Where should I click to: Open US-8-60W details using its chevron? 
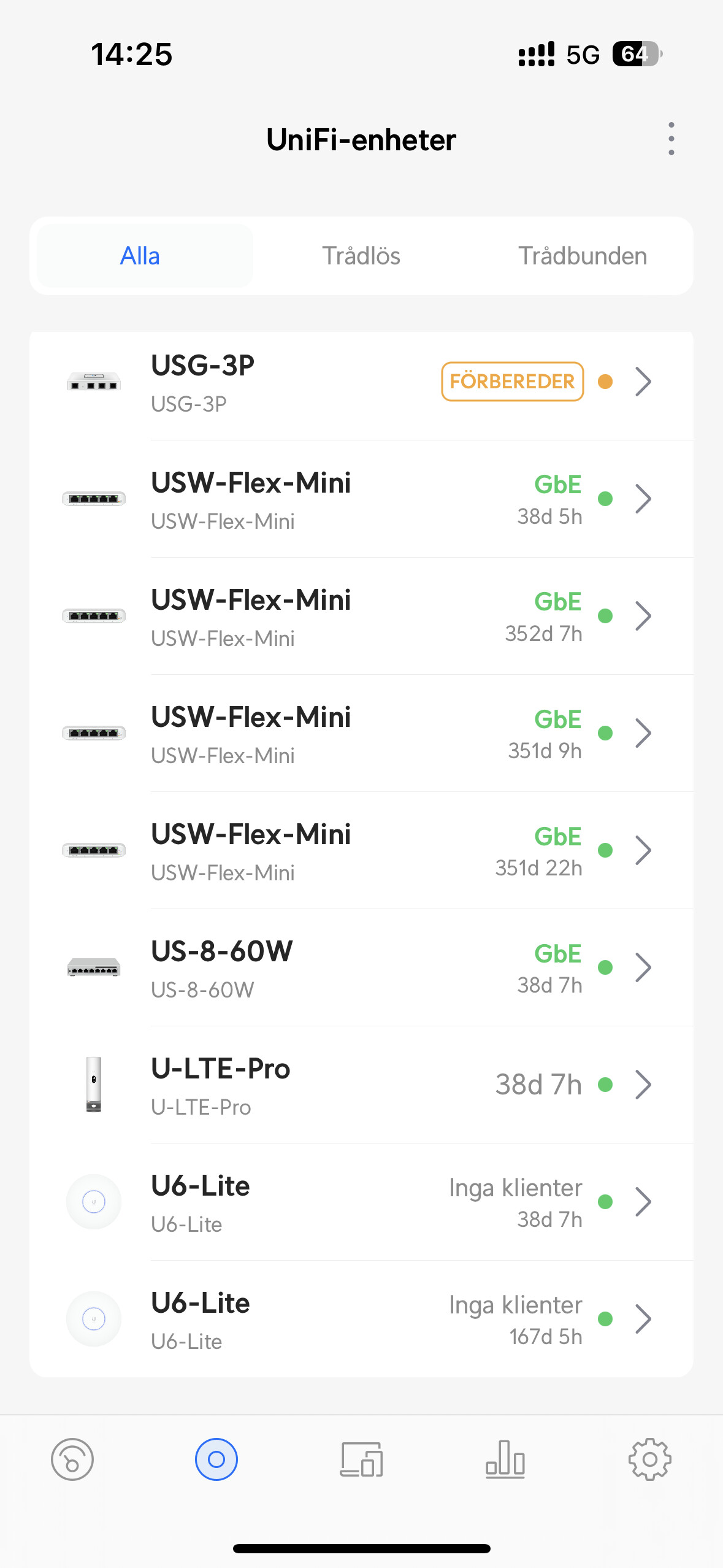(x=643, y=967)
